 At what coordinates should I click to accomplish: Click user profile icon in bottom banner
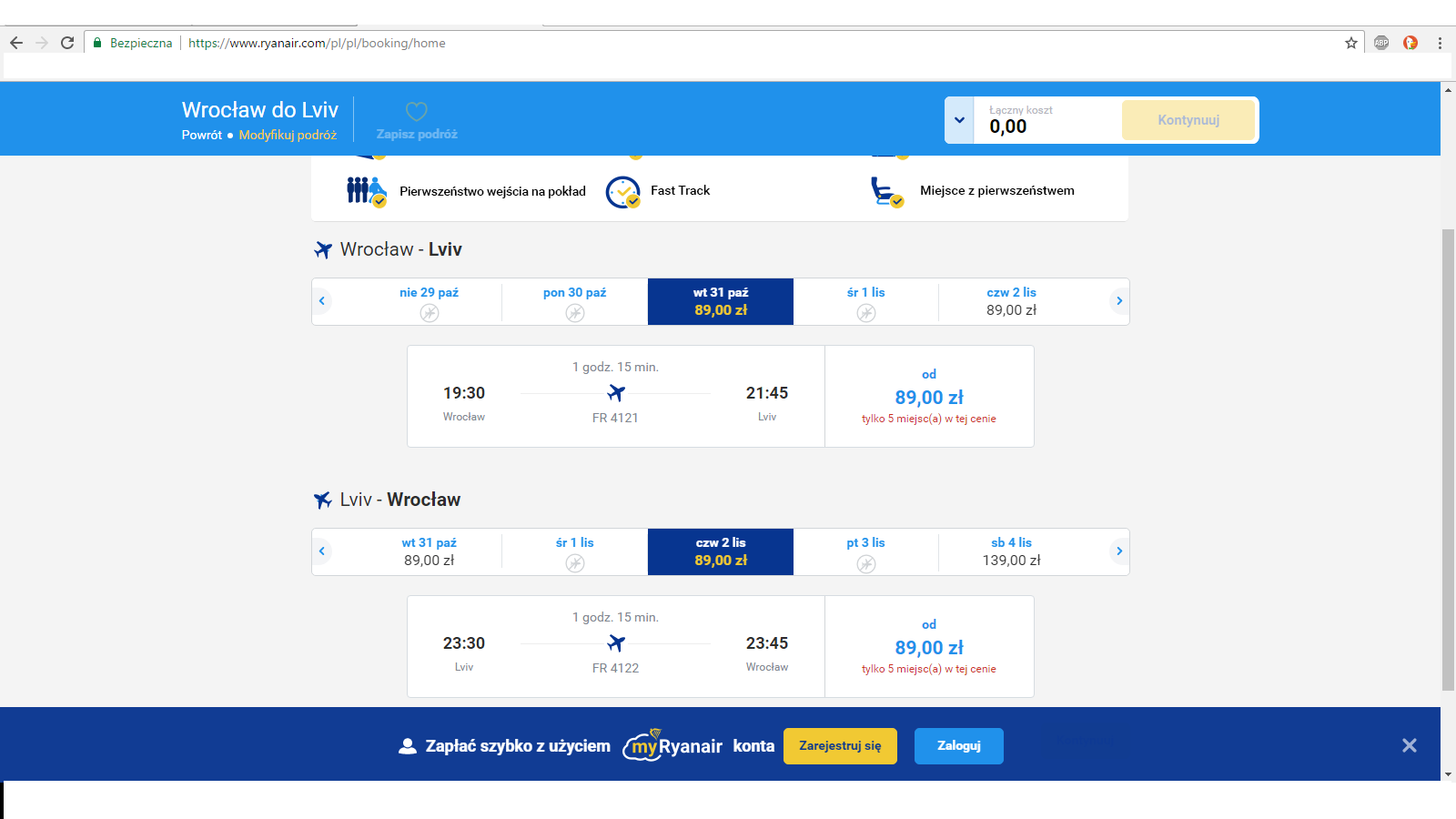coord(408,746)
